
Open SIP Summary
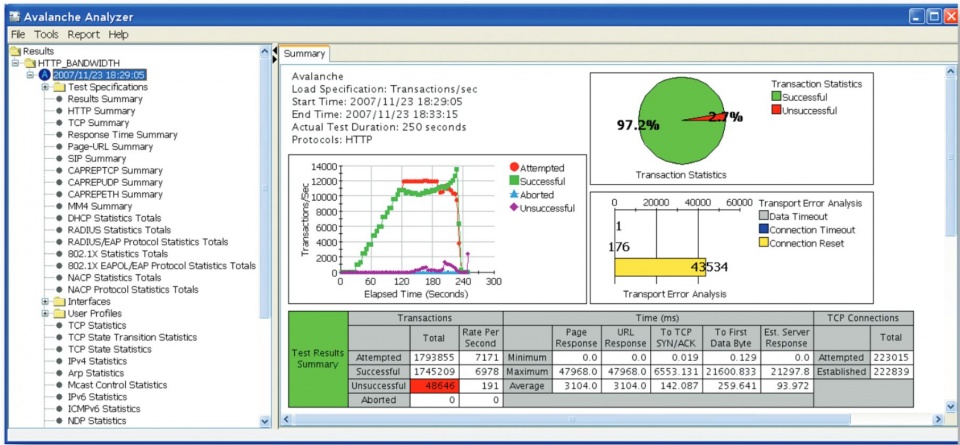coord(97,159)
